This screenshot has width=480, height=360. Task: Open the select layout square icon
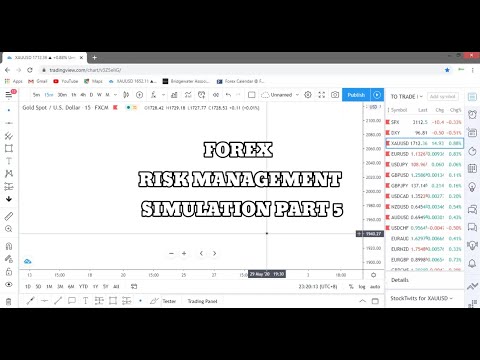coord(252,95)
